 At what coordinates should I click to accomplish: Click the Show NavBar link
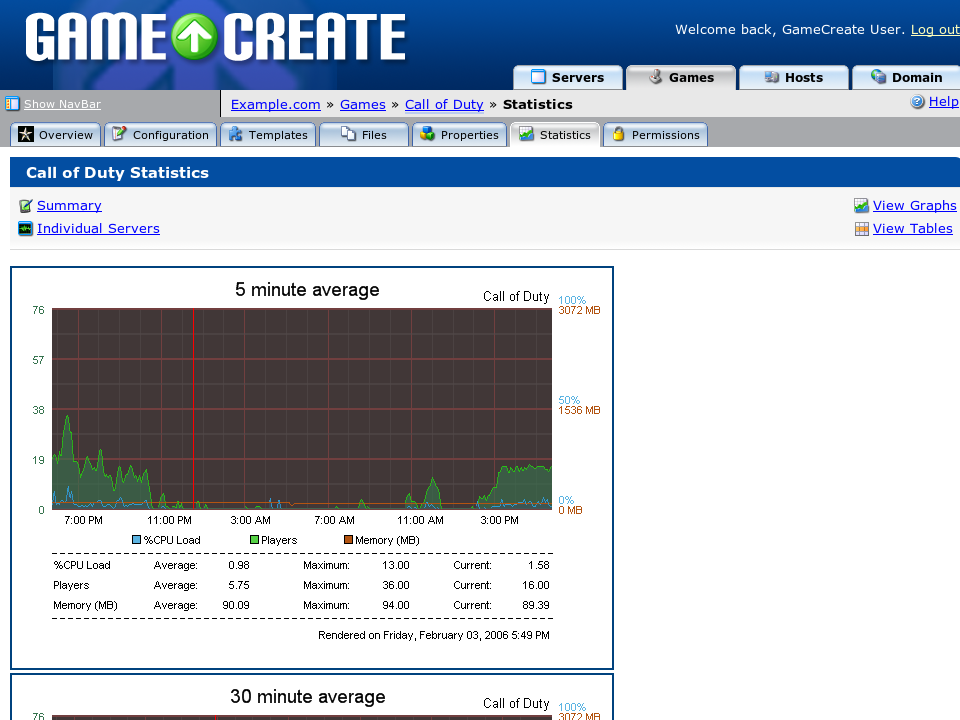[62, 104]
